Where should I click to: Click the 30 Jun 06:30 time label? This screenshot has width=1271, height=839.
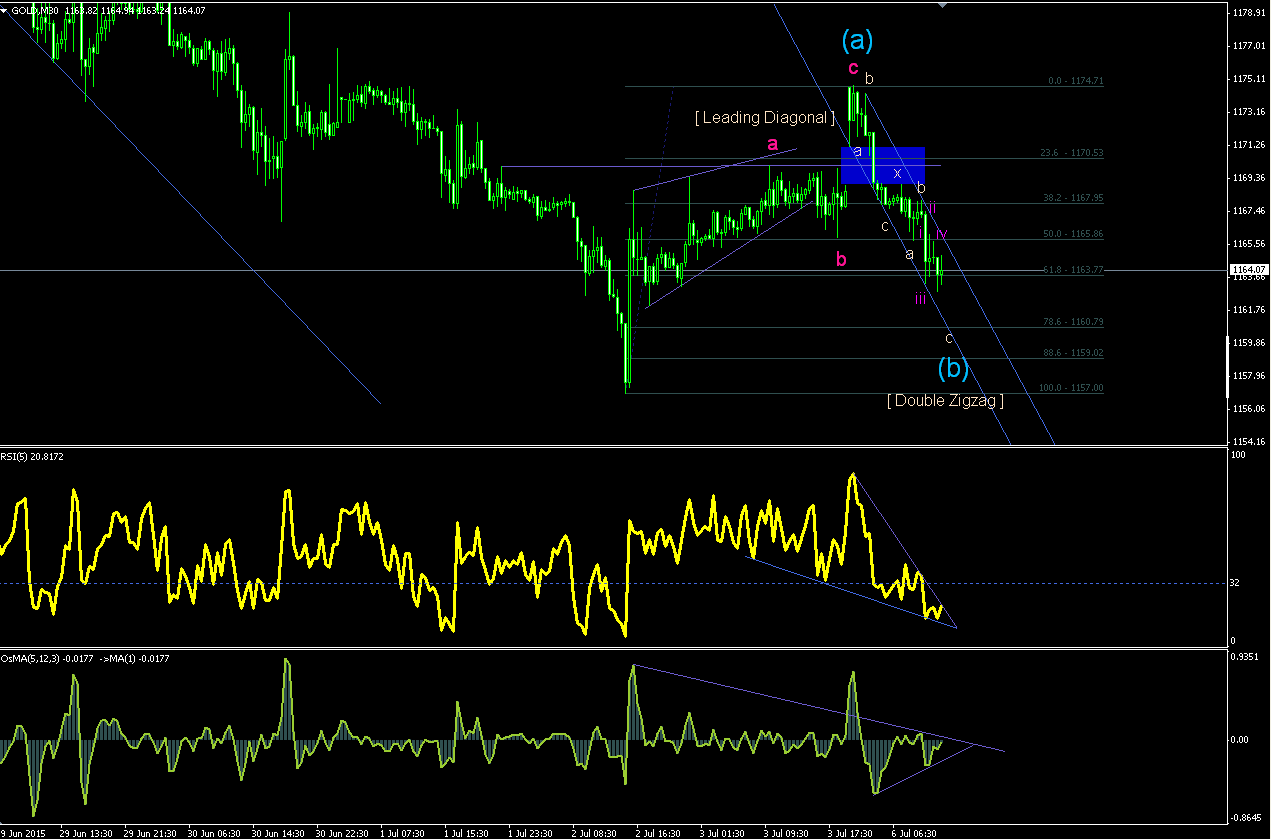[213, 832]
